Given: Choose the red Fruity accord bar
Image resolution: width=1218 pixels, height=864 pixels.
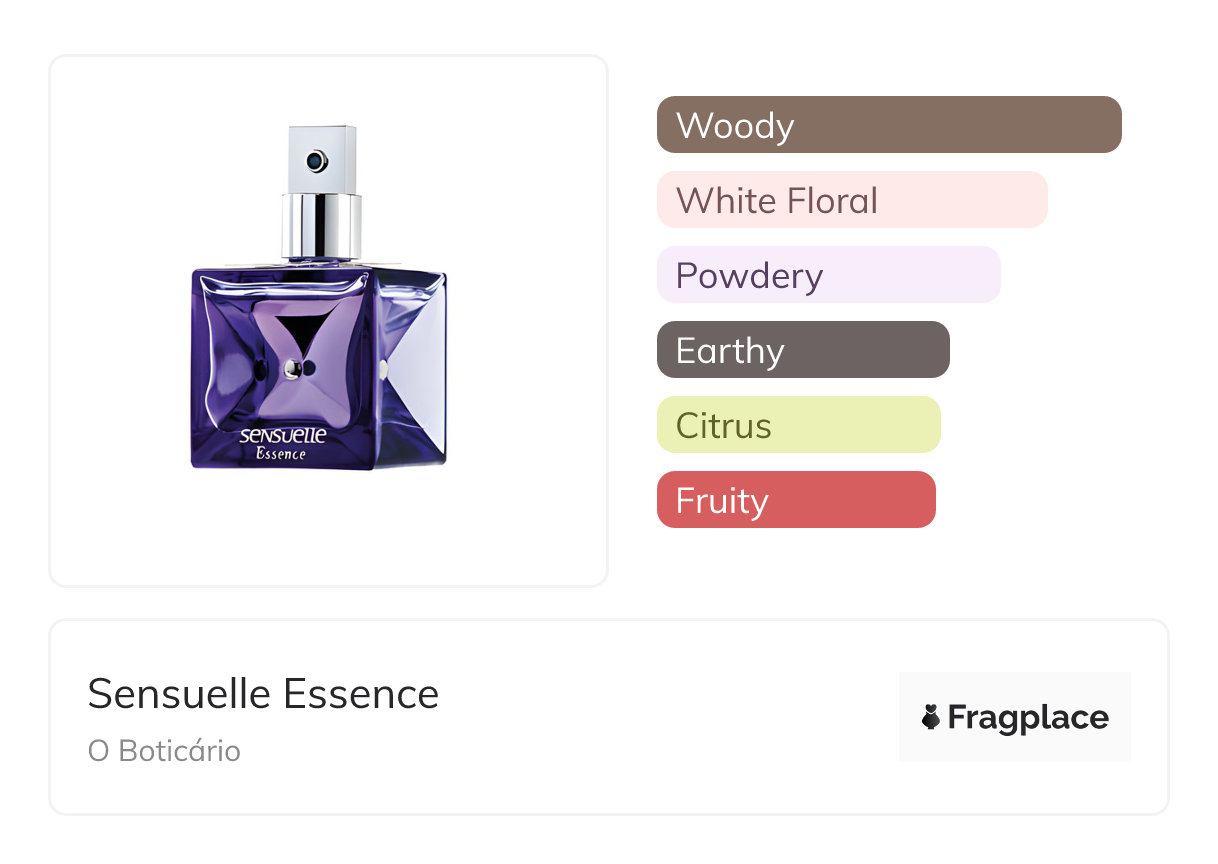Looking at the screenshot, I should pyautogui.click(x=795, y=500).
